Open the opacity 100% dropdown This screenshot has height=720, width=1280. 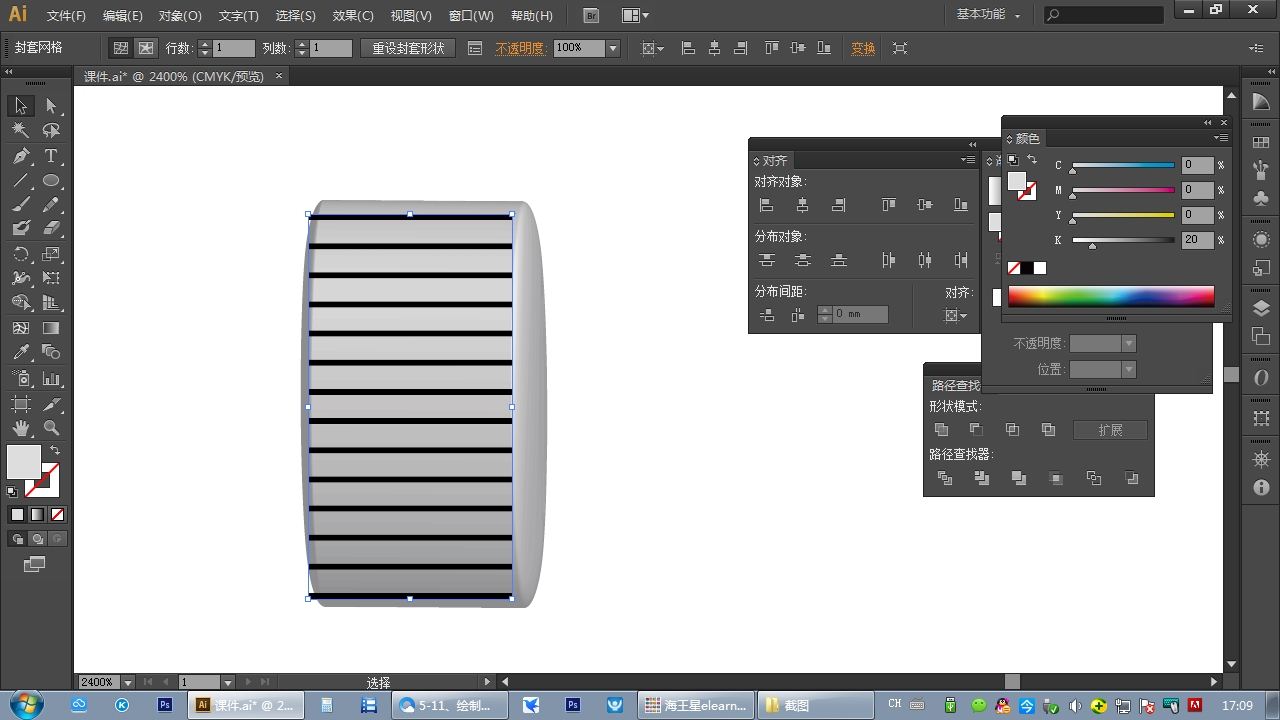[x=613, y=48]
